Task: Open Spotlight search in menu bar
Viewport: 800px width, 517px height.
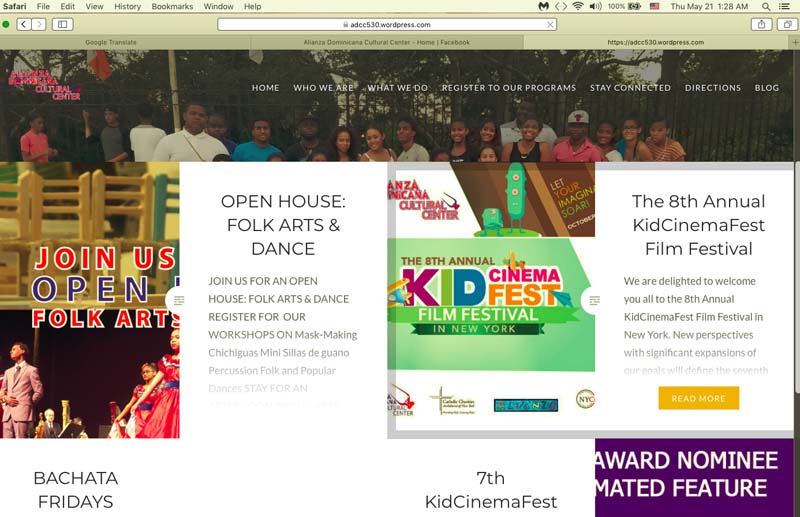Action: coord(766,6)
